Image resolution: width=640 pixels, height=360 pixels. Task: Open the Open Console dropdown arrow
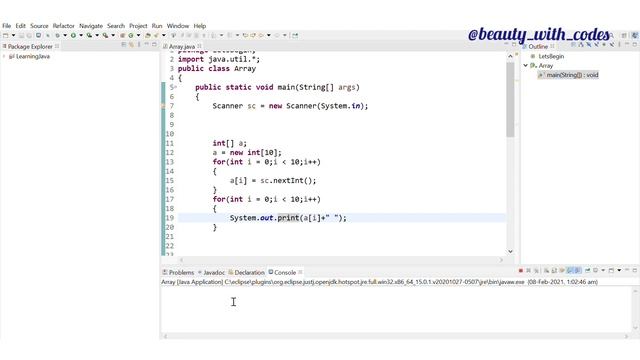pos(619,271)
